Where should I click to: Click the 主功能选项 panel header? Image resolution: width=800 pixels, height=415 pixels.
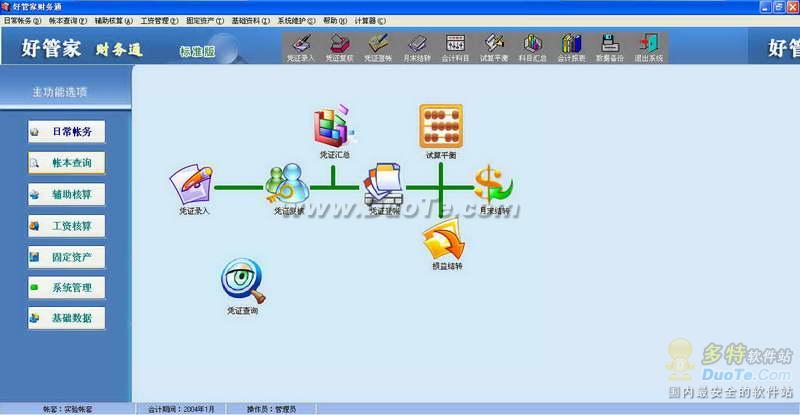[60, 92]
